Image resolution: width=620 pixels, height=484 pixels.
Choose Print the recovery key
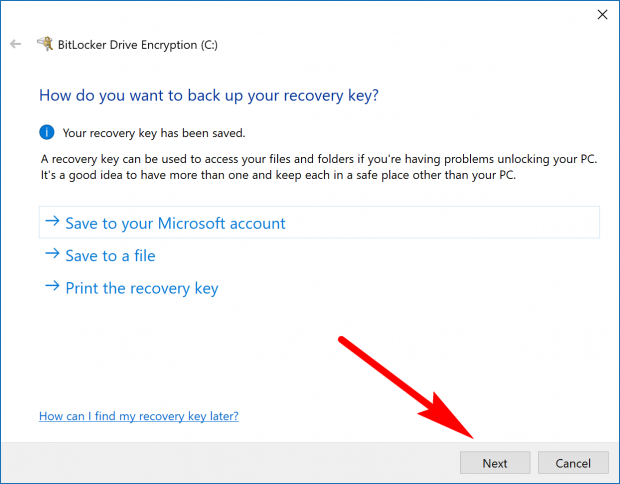point(141,288)
